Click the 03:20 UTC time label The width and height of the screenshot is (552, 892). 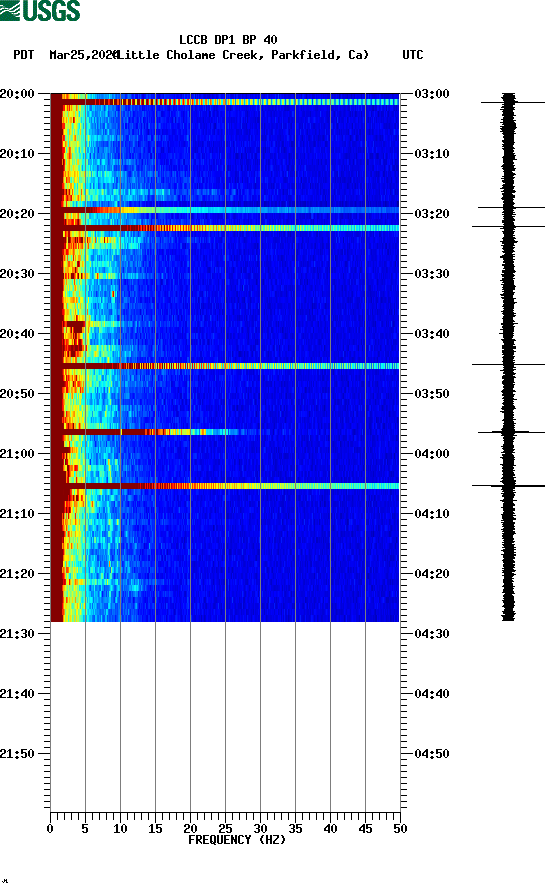432,214
